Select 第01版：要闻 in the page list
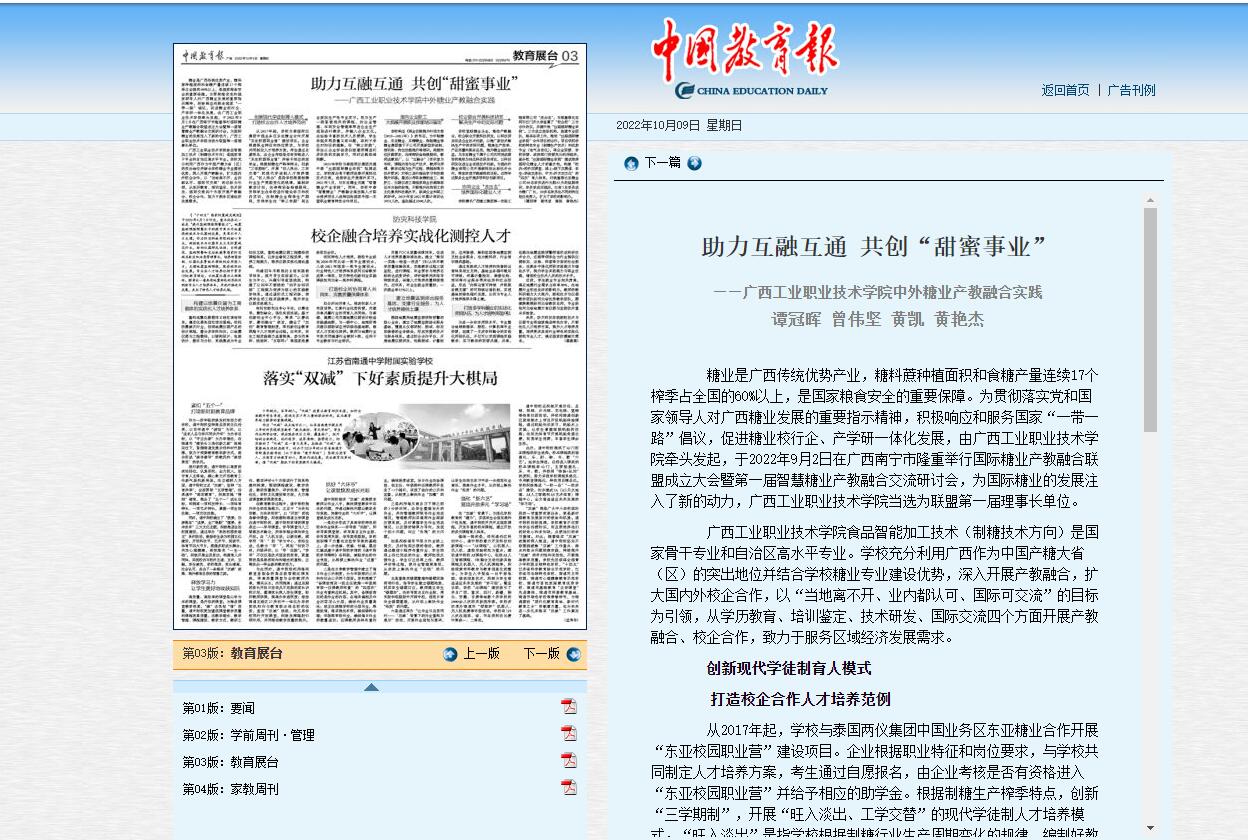Viewport: 1248px width, 840px height. (218, 708)
